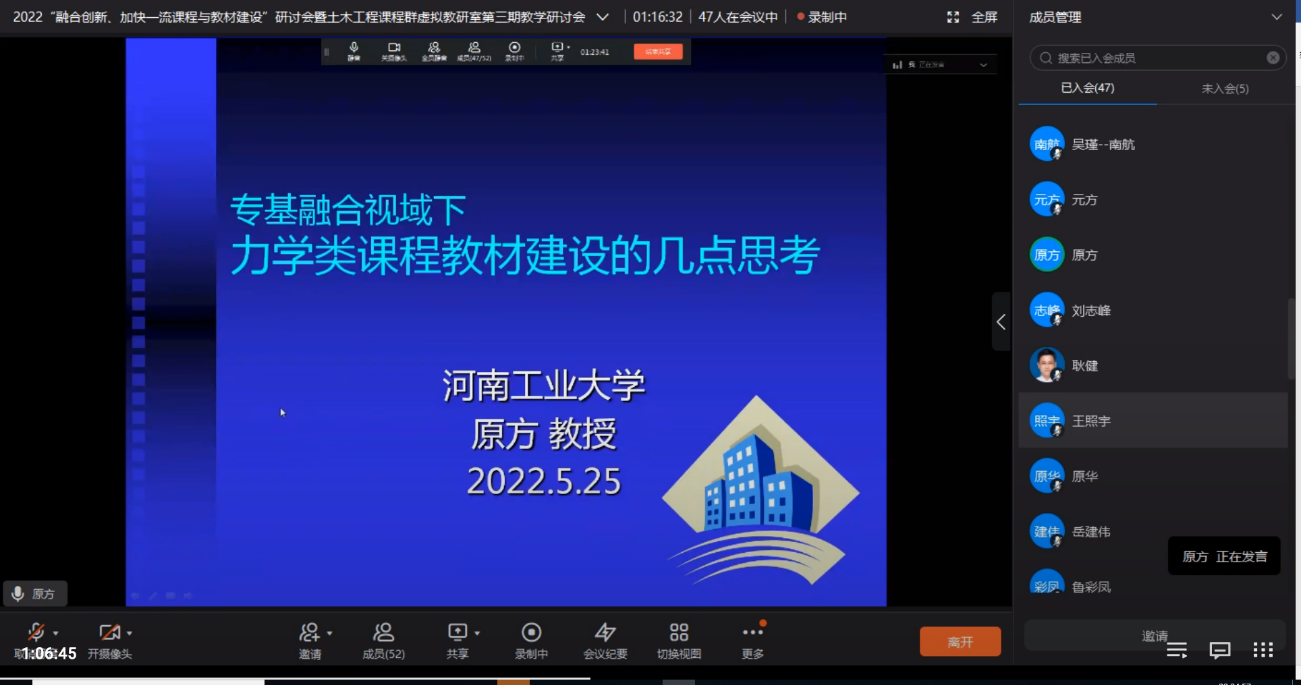The height and width of the screenshot is (685, 1301).
Task: Toggle the 录制中 recording button
Action: (531, 640)
